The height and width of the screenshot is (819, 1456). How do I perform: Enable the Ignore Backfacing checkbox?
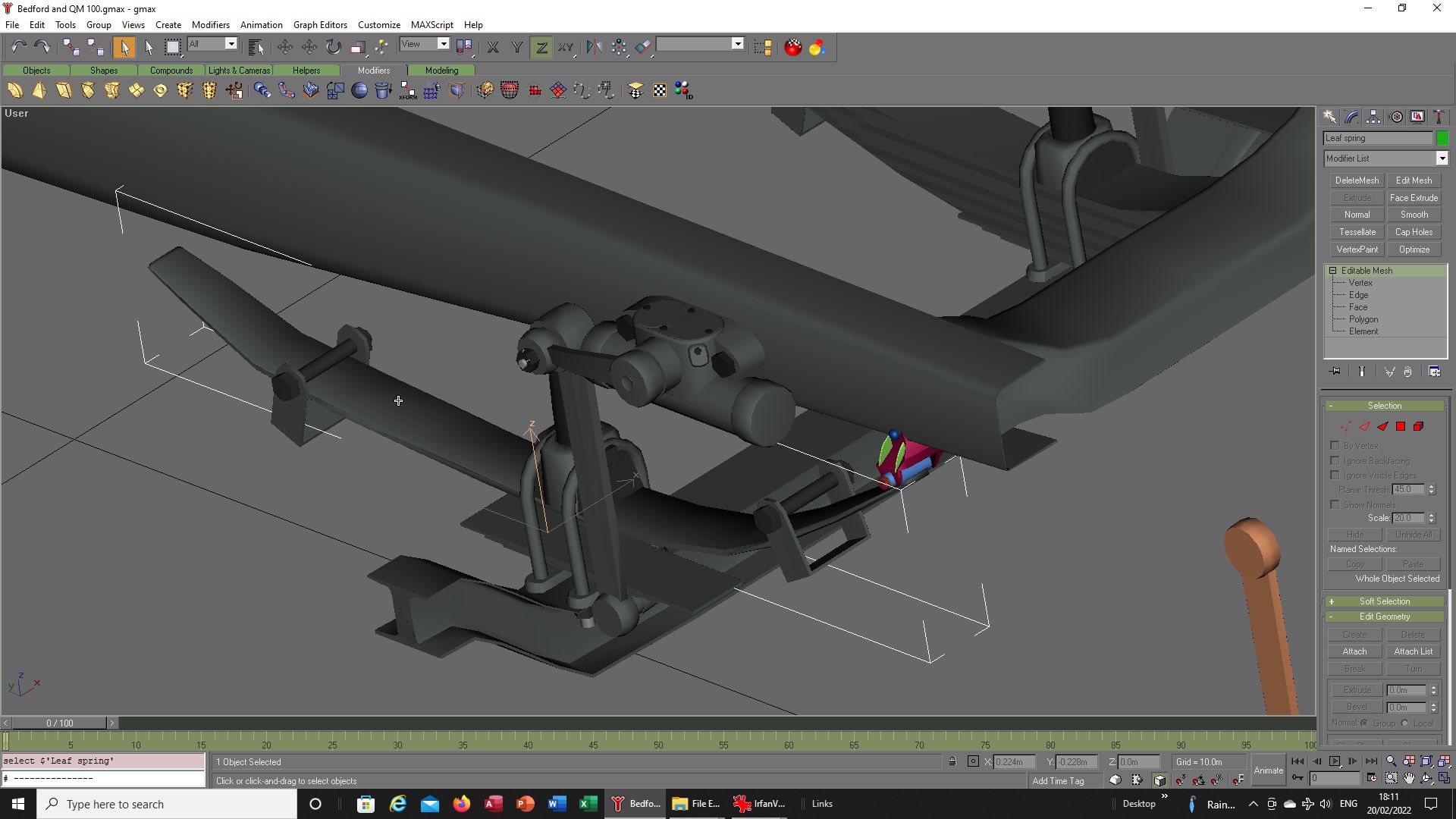1335,460
